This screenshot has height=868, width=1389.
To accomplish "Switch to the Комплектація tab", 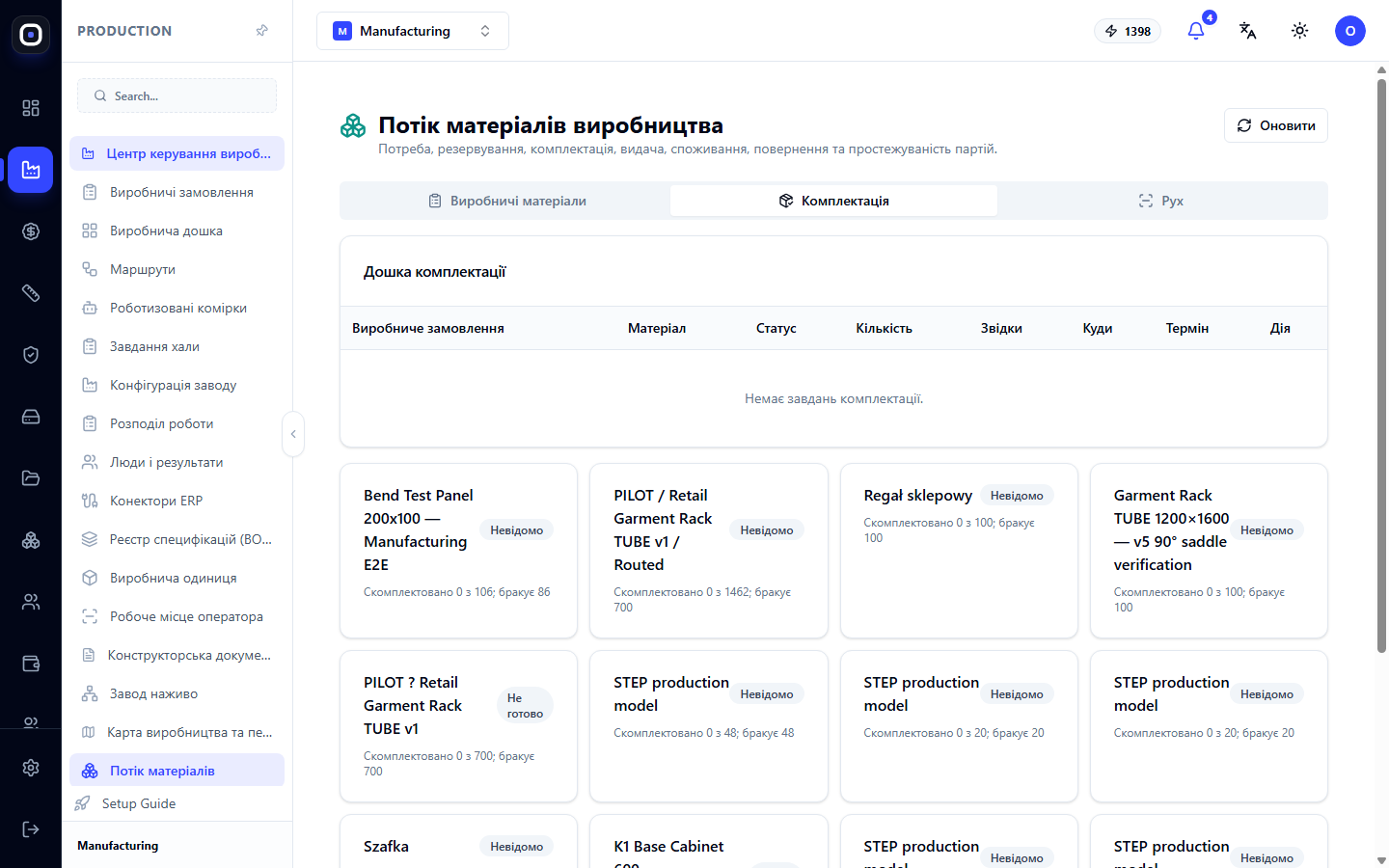I will [833, 201].
